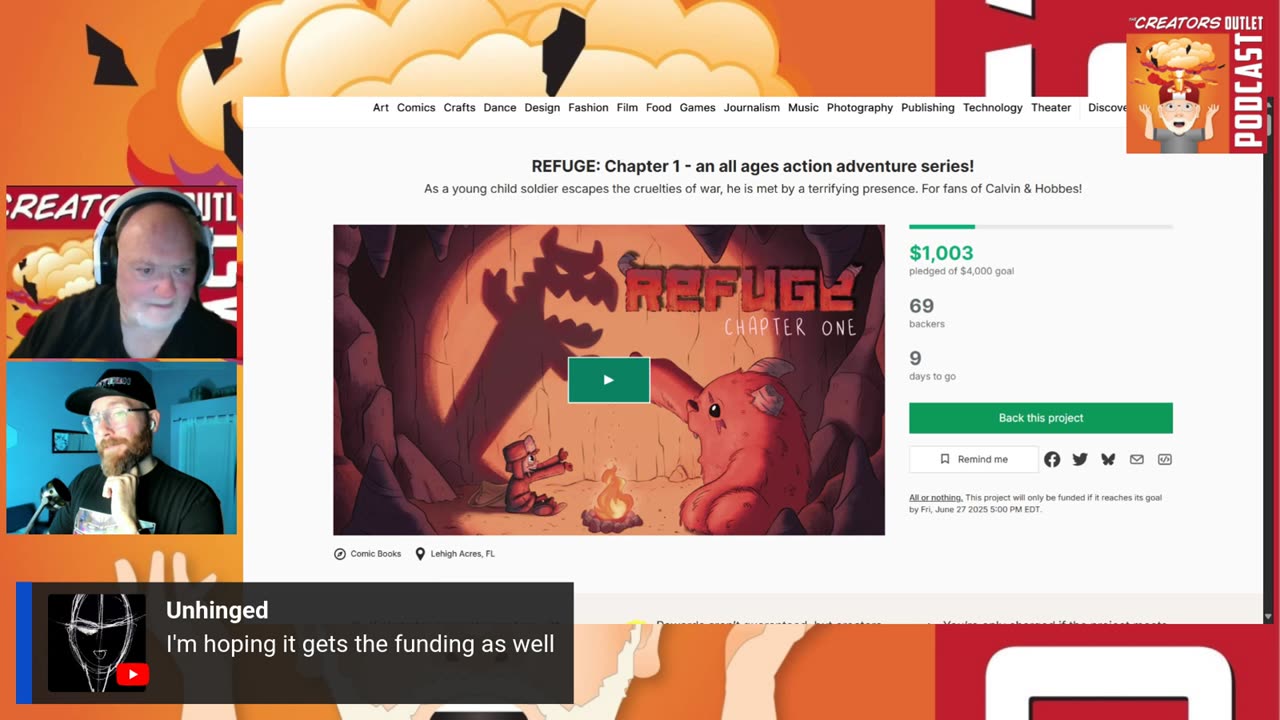Click the bookmark Remind me button
The height and width of the screenshot is (720, 1280).
[973, 459]
